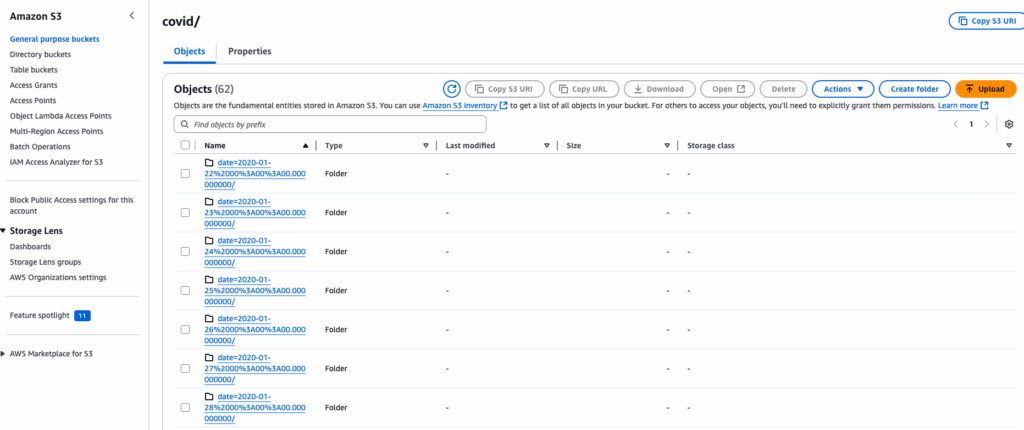Go to next page arrow
The width and height of the screenshot is (1024, 430).
(x=986, y=124)
